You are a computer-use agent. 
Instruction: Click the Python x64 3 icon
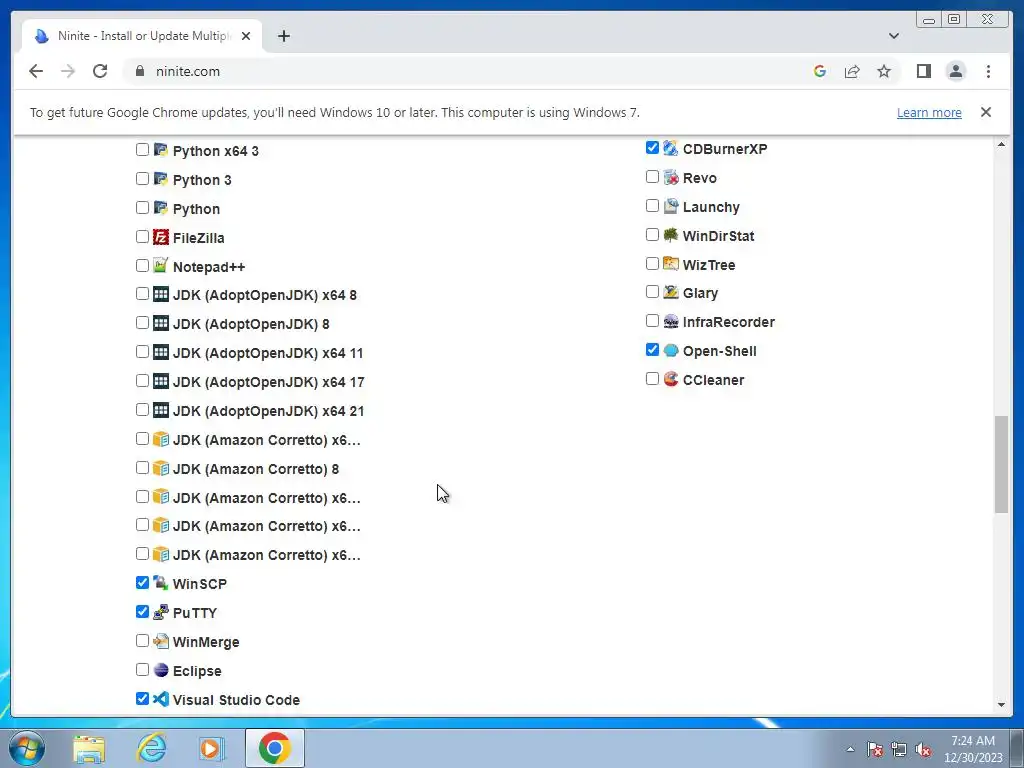click(x=161, y=150)
